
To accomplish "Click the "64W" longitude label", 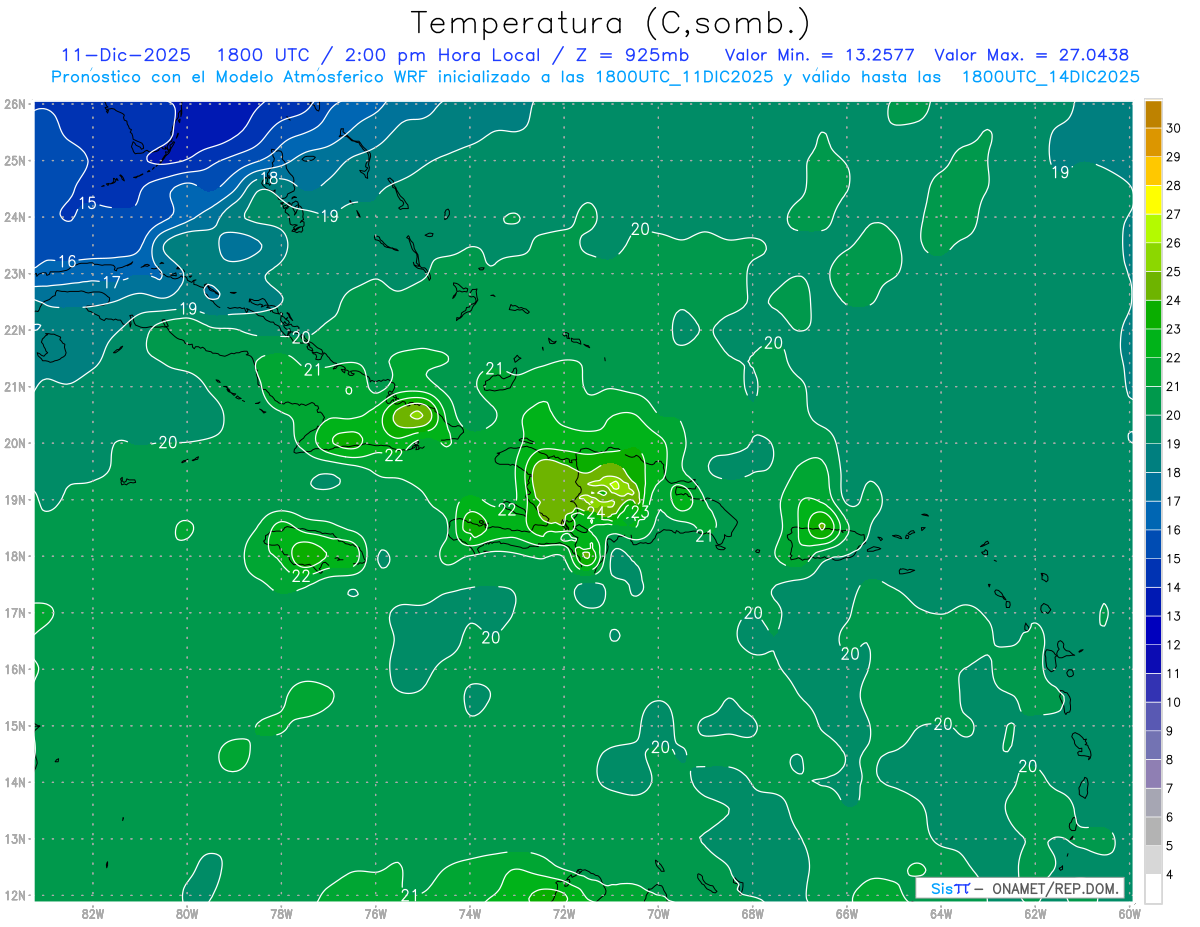I will coord(940,913).
